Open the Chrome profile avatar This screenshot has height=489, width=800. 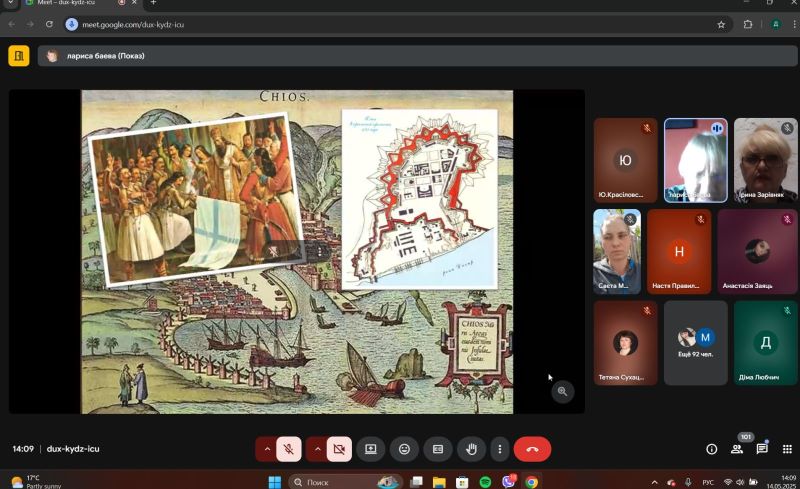point(776,25)
